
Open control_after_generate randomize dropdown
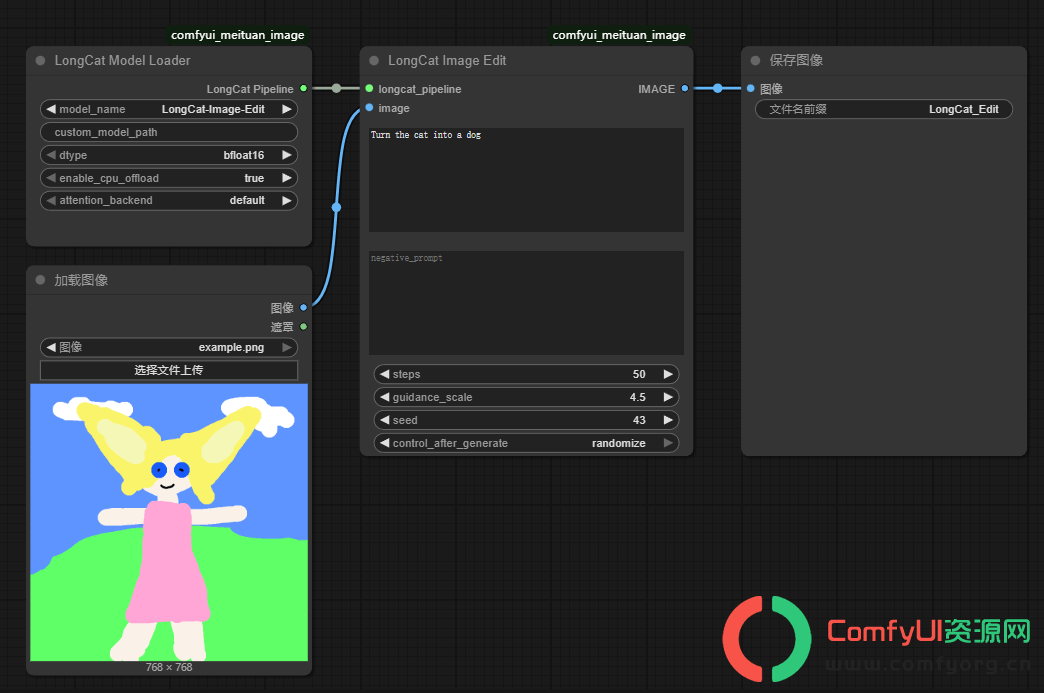coord(526,443)
